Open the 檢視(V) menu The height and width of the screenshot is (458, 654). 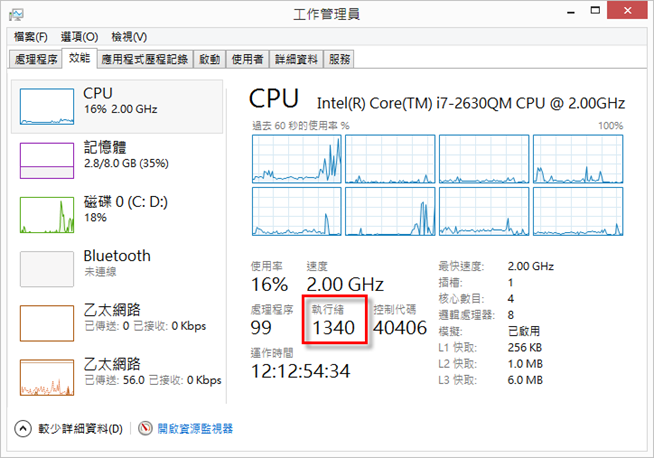pyautogui.click(x=131, y=37)
